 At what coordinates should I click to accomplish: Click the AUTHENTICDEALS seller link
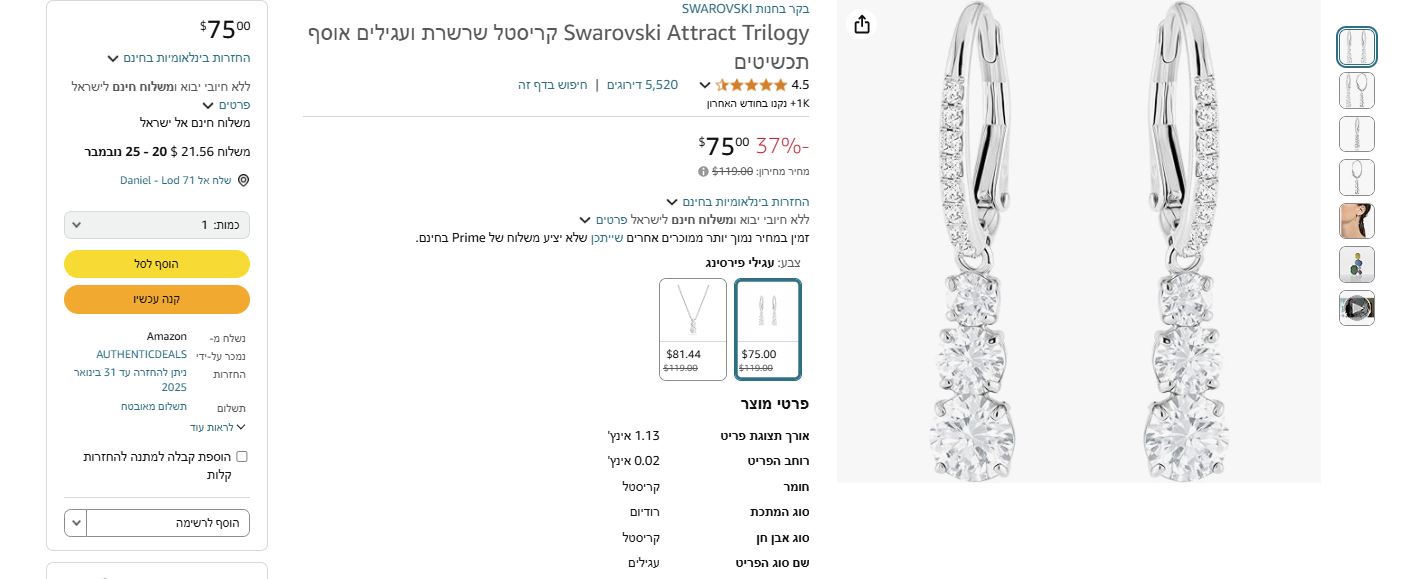pos(142,354)
